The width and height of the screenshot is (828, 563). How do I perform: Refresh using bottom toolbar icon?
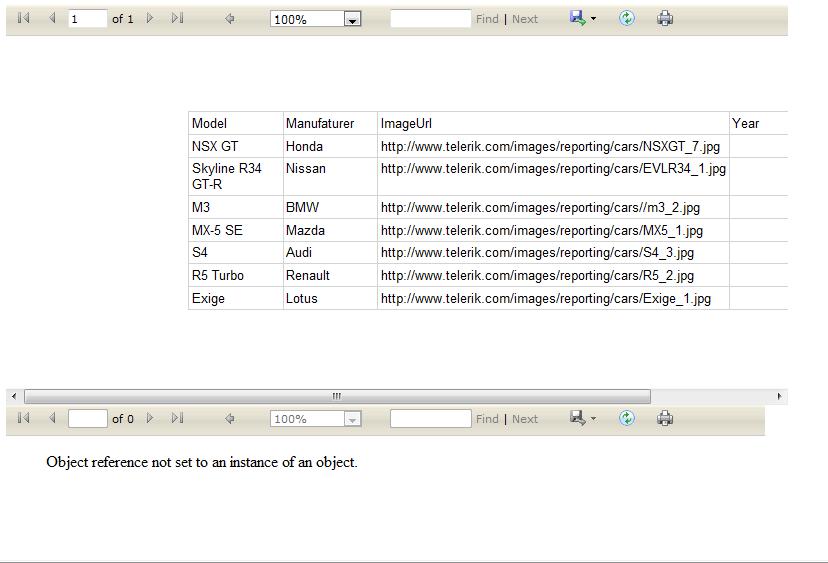[x=627, y=418]
